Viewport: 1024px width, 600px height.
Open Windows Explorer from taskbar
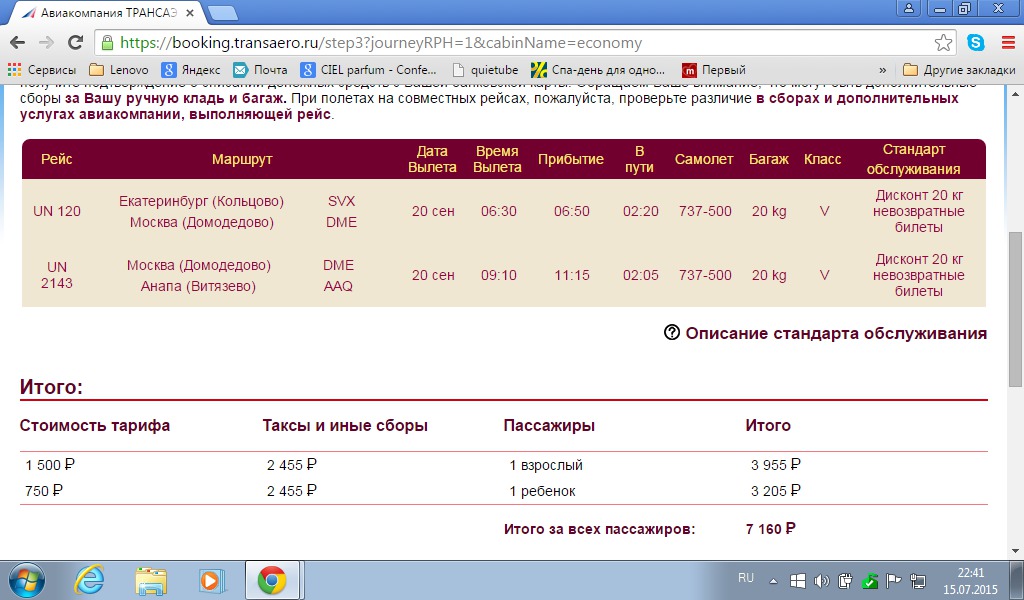tap(151, 580)
